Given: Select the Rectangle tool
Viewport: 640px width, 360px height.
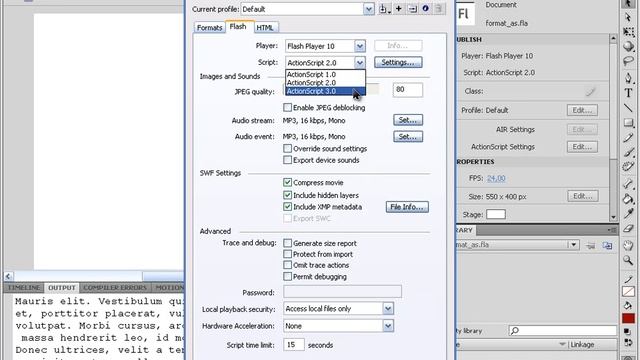Looking at the screenshot, I should tap(628, 122).
